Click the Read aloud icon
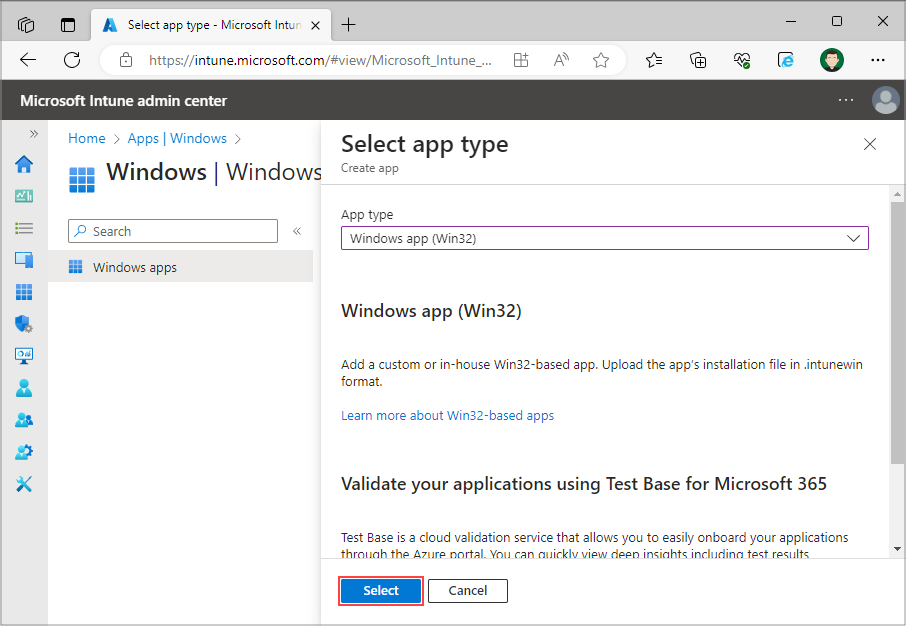 561,60
